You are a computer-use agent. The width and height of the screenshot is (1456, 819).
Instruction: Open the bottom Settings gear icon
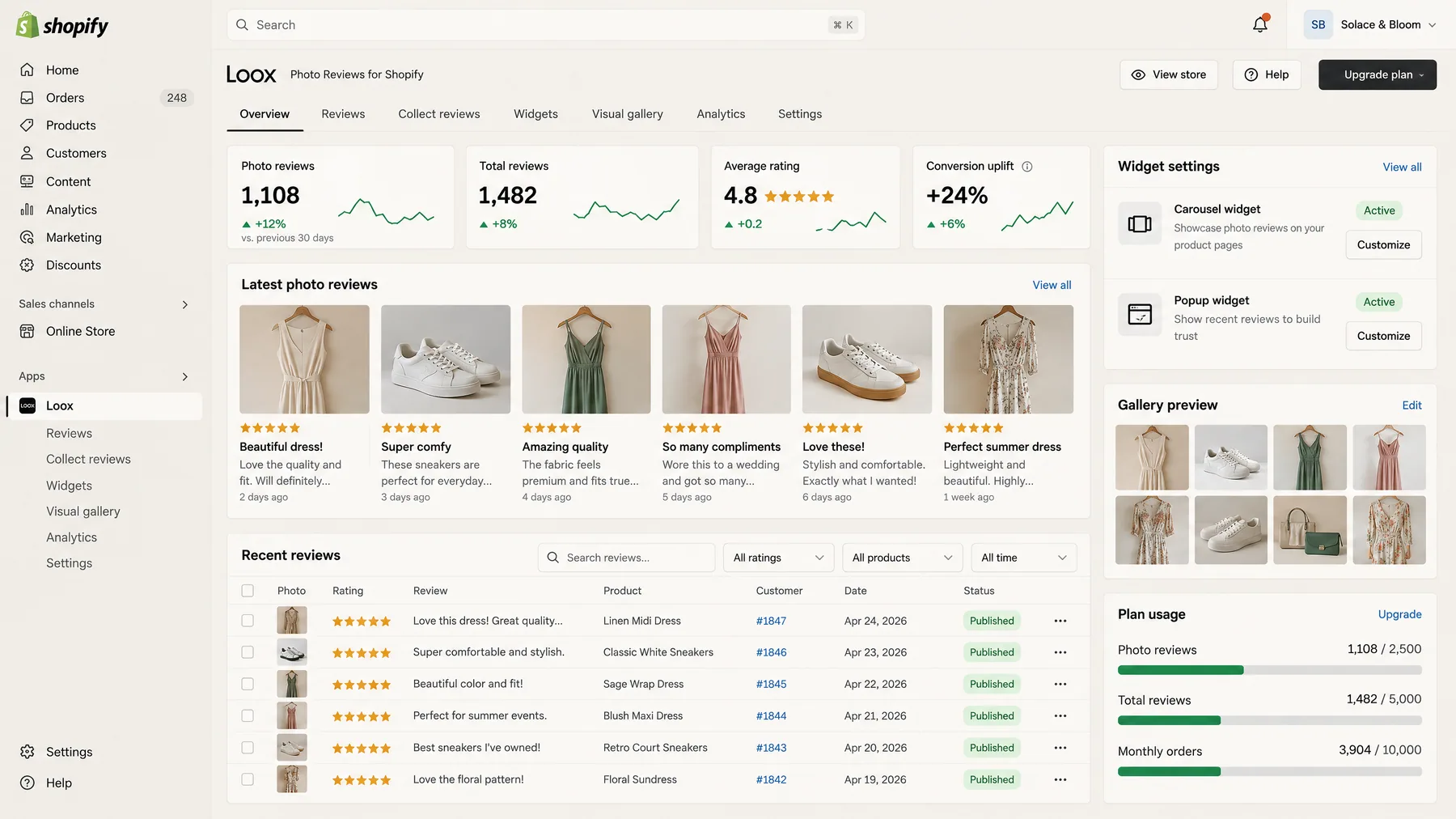28,752
